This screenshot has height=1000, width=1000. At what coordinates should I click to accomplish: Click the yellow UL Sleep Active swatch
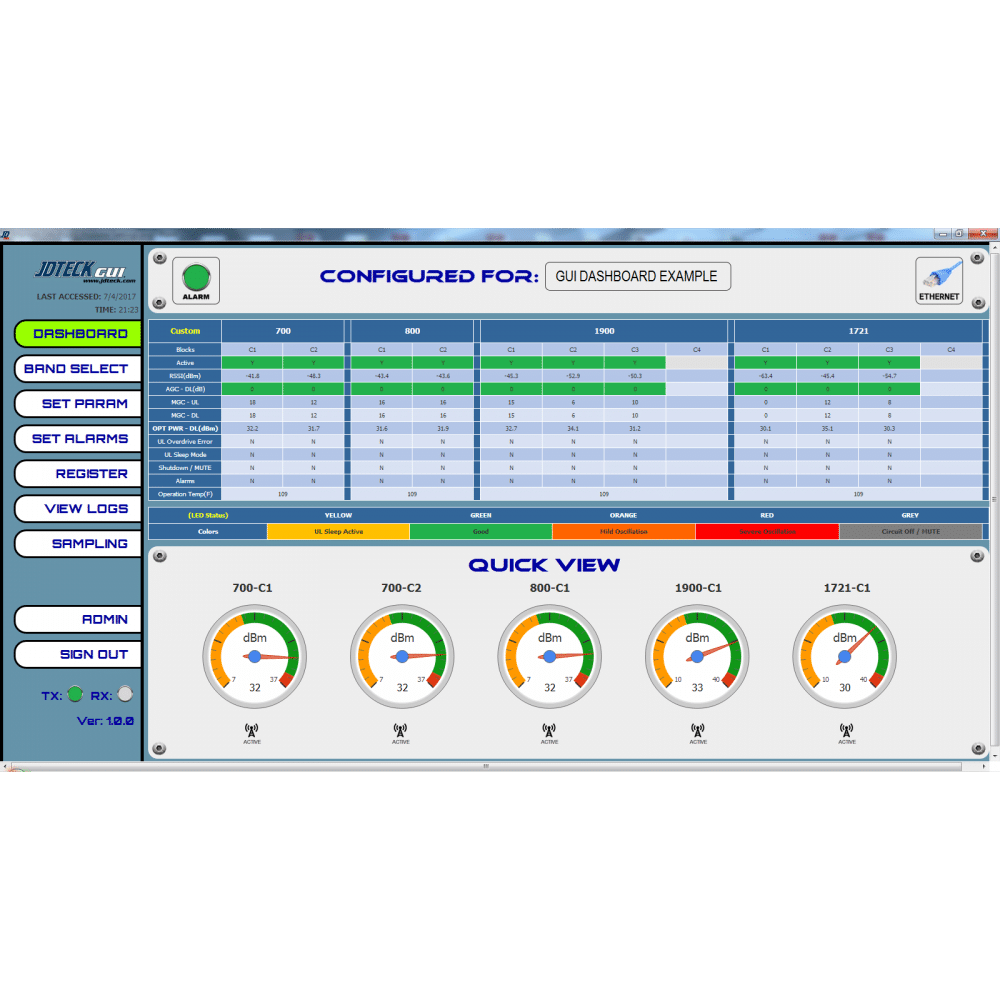(x=338, y=532)
